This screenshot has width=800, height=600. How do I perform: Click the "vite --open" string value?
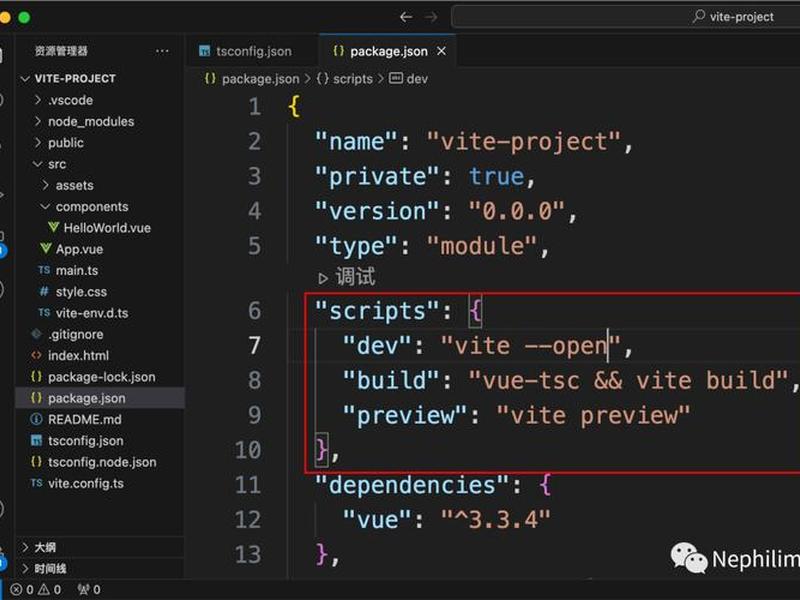[x=531, y=346]
